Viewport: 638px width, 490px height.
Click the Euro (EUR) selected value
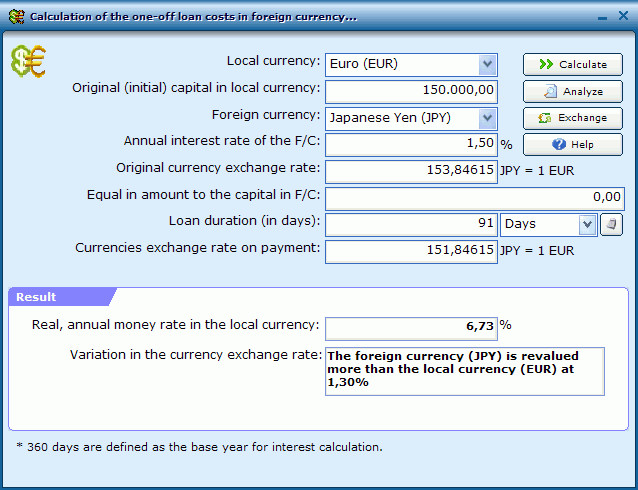point(363,64)
